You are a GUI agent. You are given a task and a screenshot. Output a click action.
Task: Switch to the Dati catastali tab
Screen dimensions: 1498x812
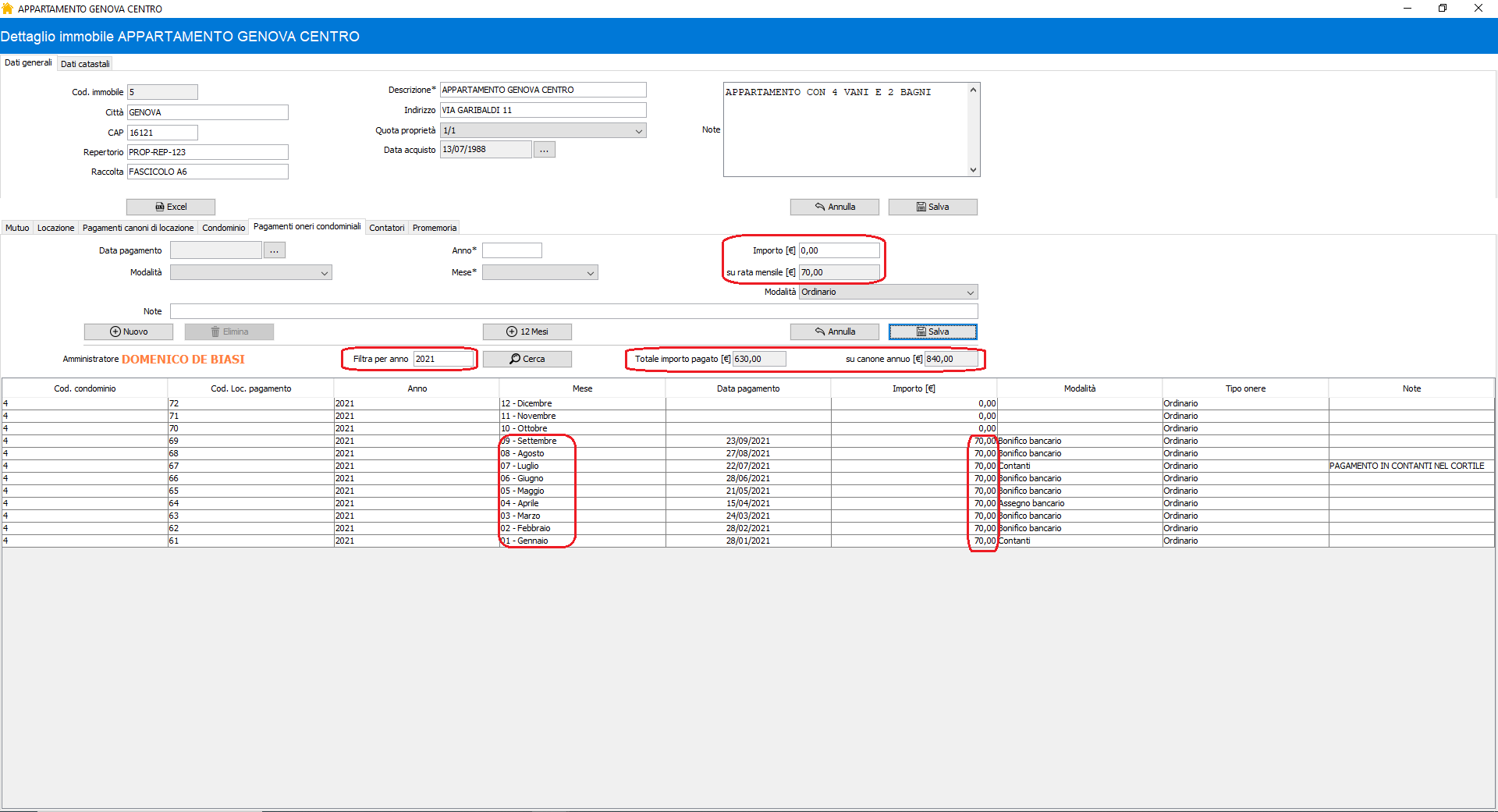(x=85, y=64)
